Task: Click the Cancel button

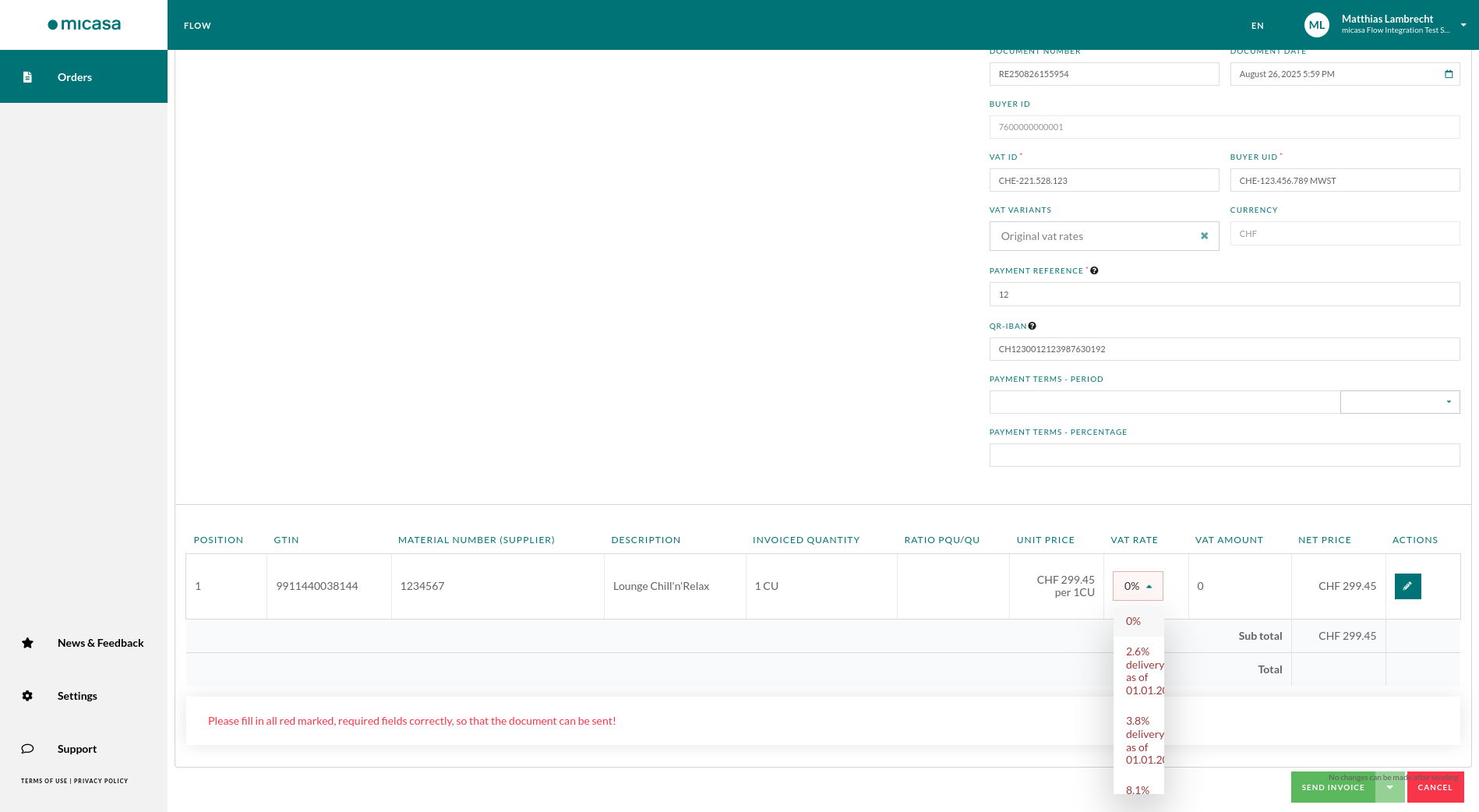Action: pos(1435,787)
